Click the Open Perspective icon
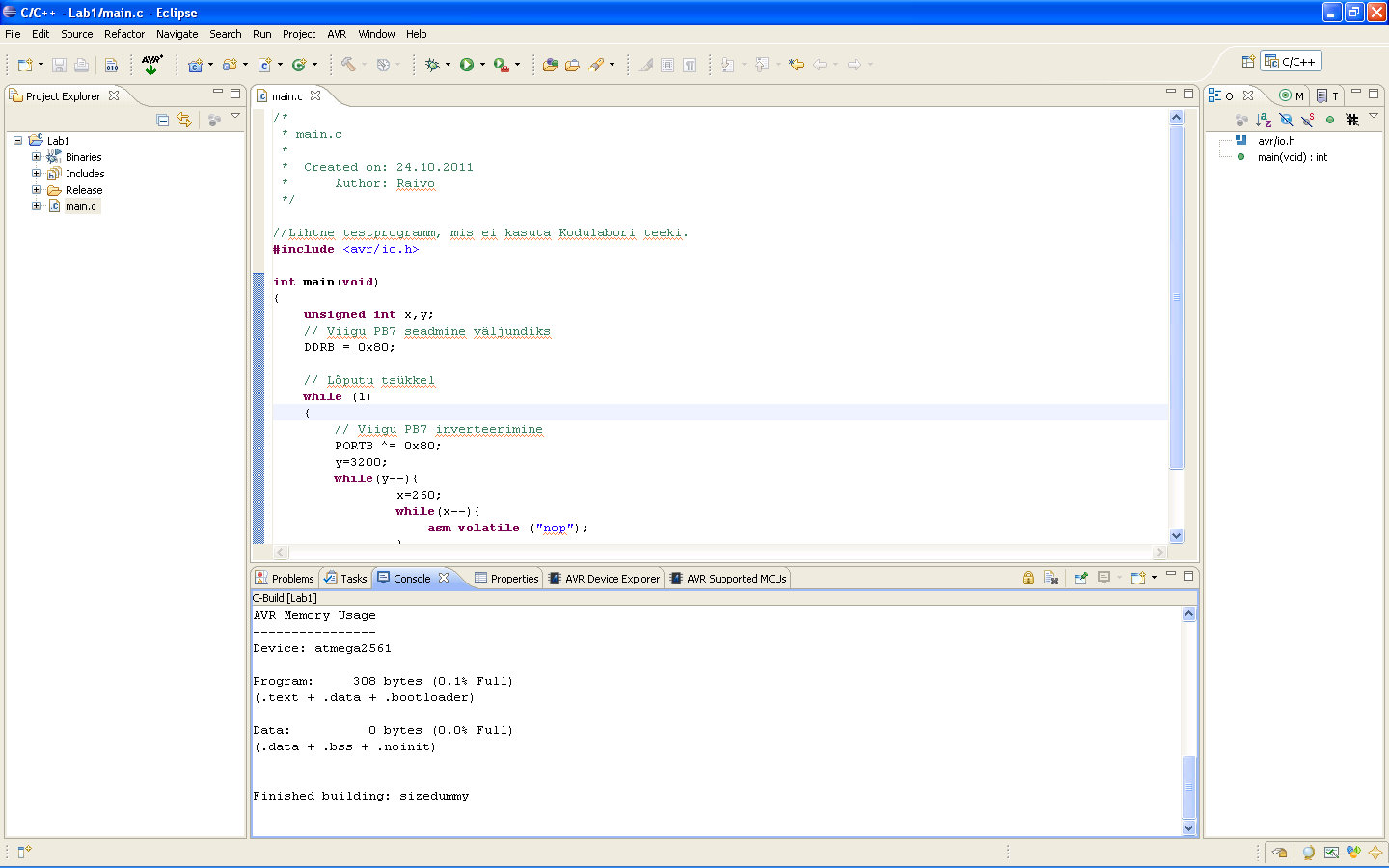The width and height of the screenshot is (1389, 868). point(1248,62)
